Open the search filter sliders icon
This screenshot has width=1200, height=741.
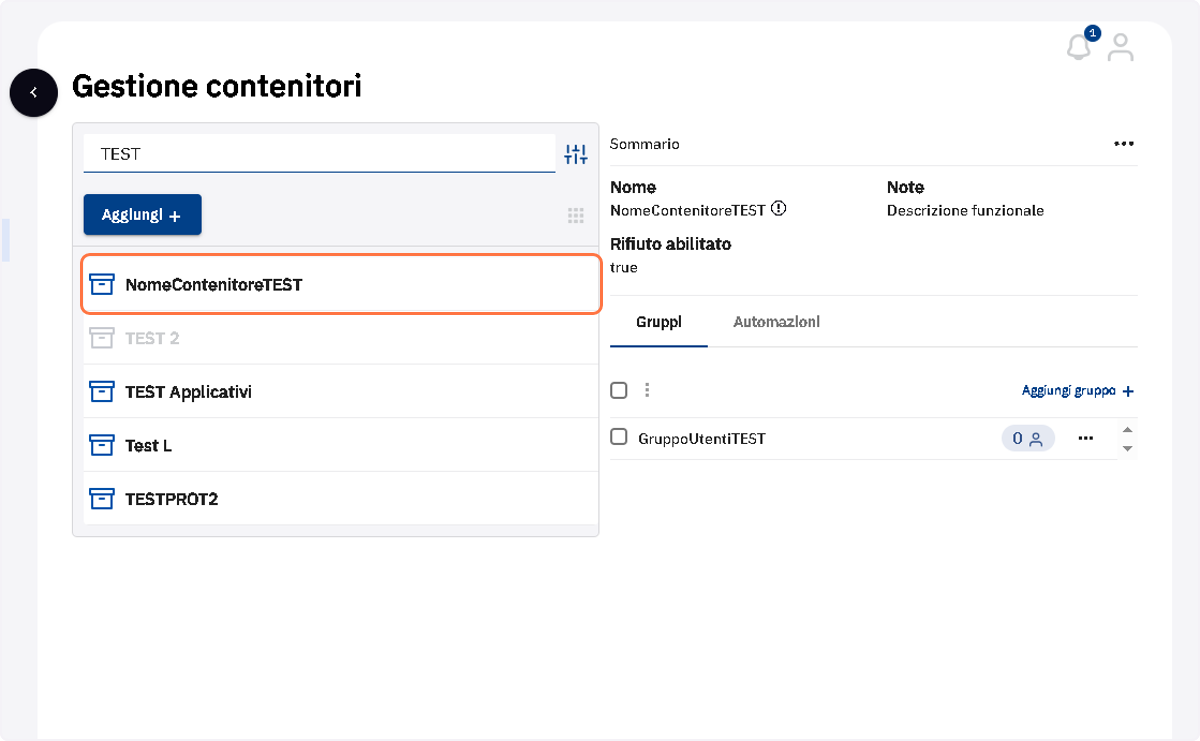point(576,154)
